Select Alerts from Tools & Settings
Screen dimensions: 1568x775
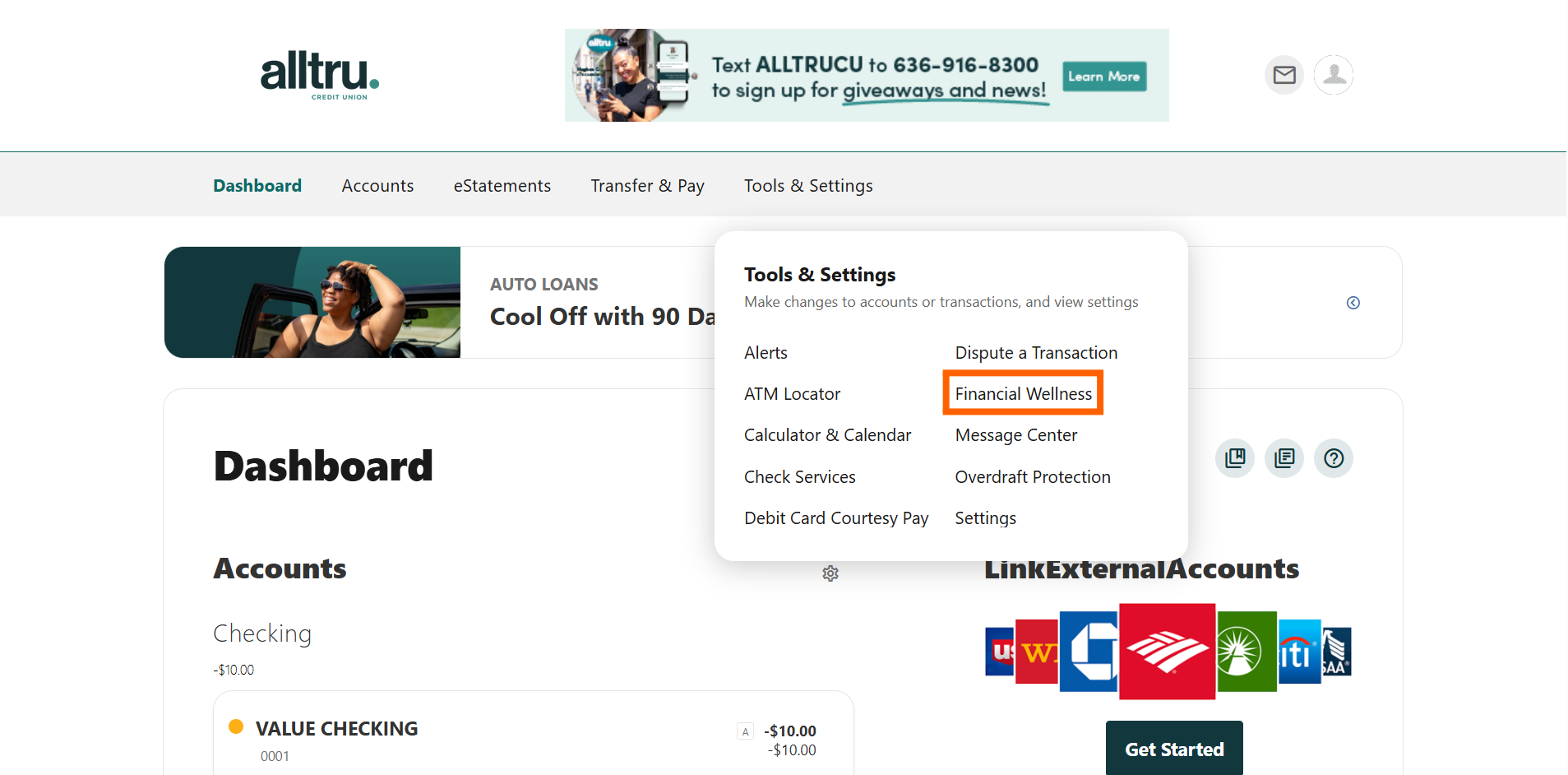(x=765, y=353)
